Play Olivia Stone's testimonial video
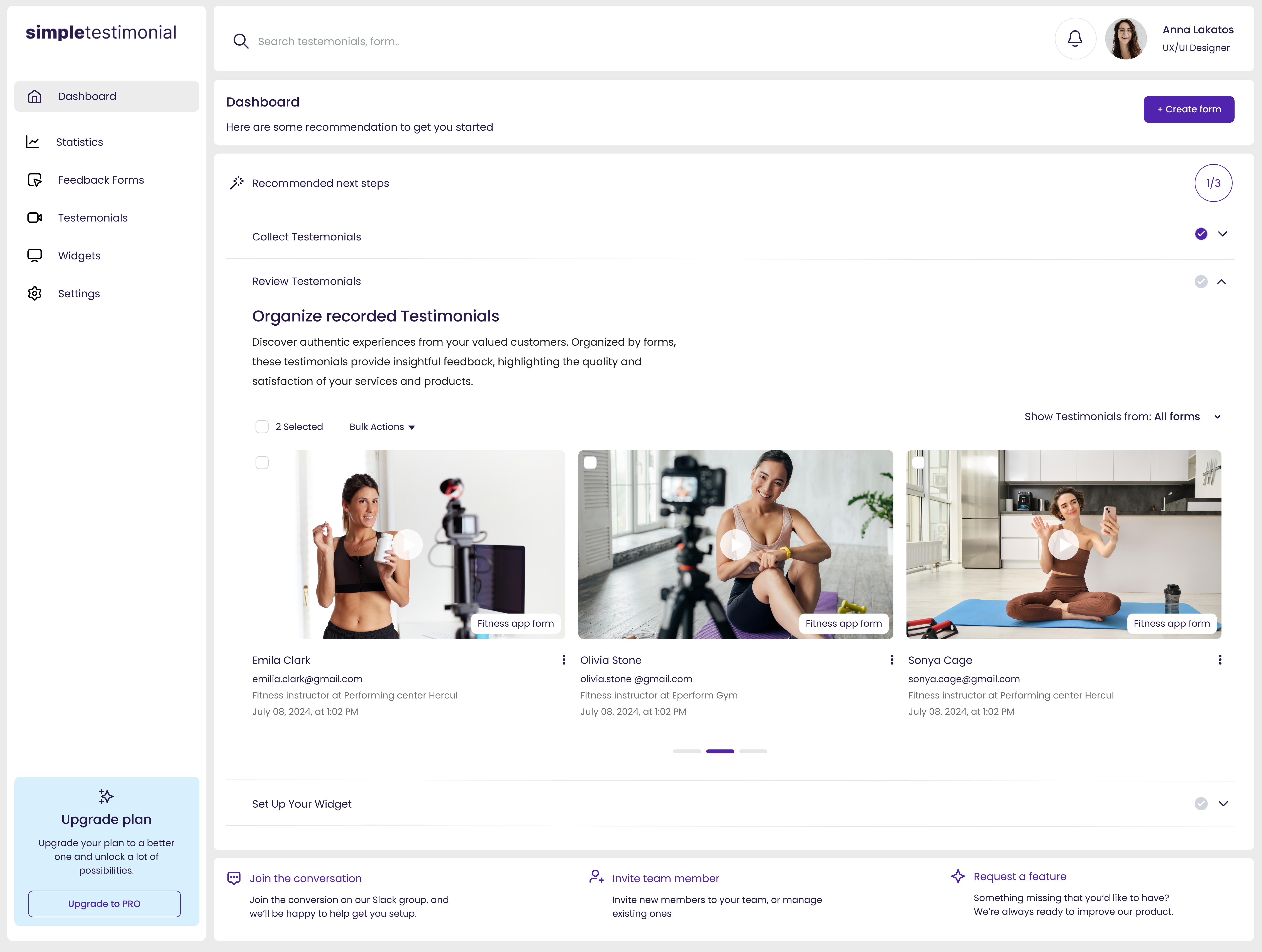Screen dimensions: 1262x952 735,545
